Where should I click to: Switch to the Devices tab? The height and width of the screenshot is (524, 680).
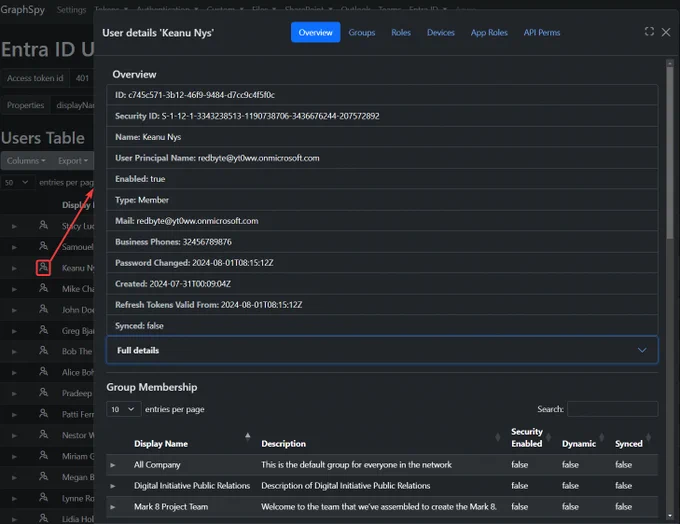[x=441, y=32]
